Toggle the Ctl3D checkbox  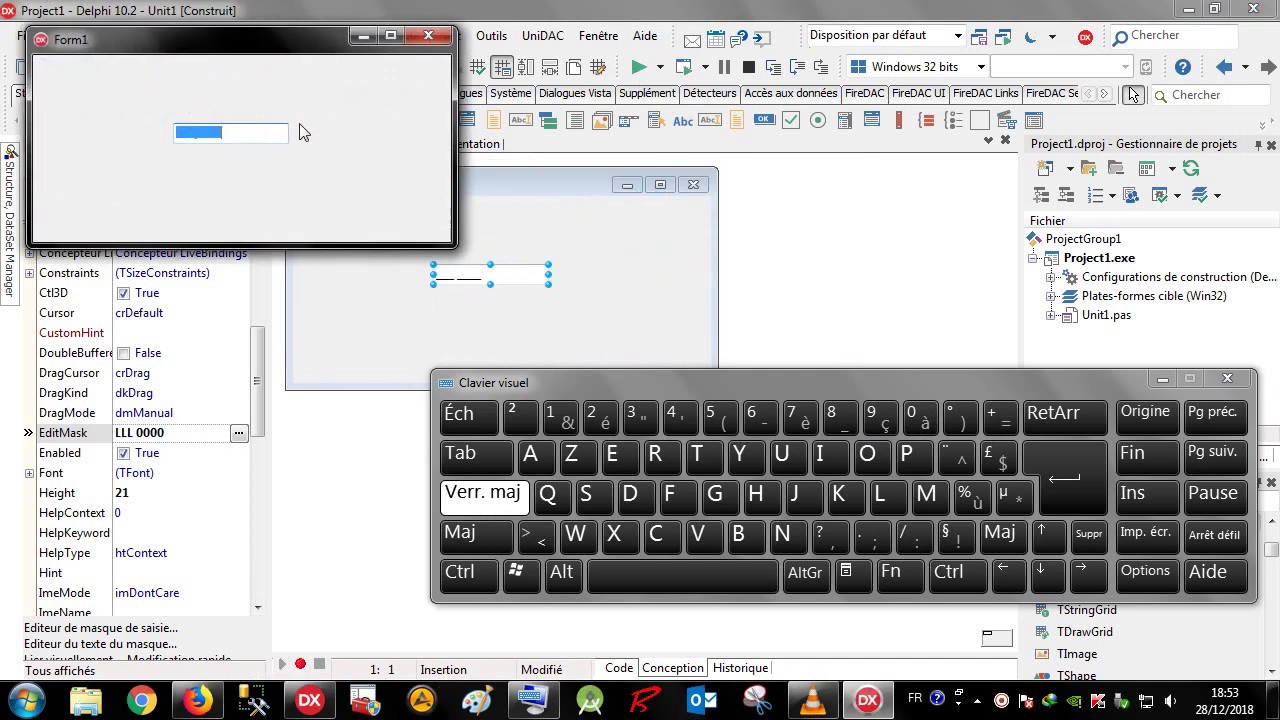(123, 293)
